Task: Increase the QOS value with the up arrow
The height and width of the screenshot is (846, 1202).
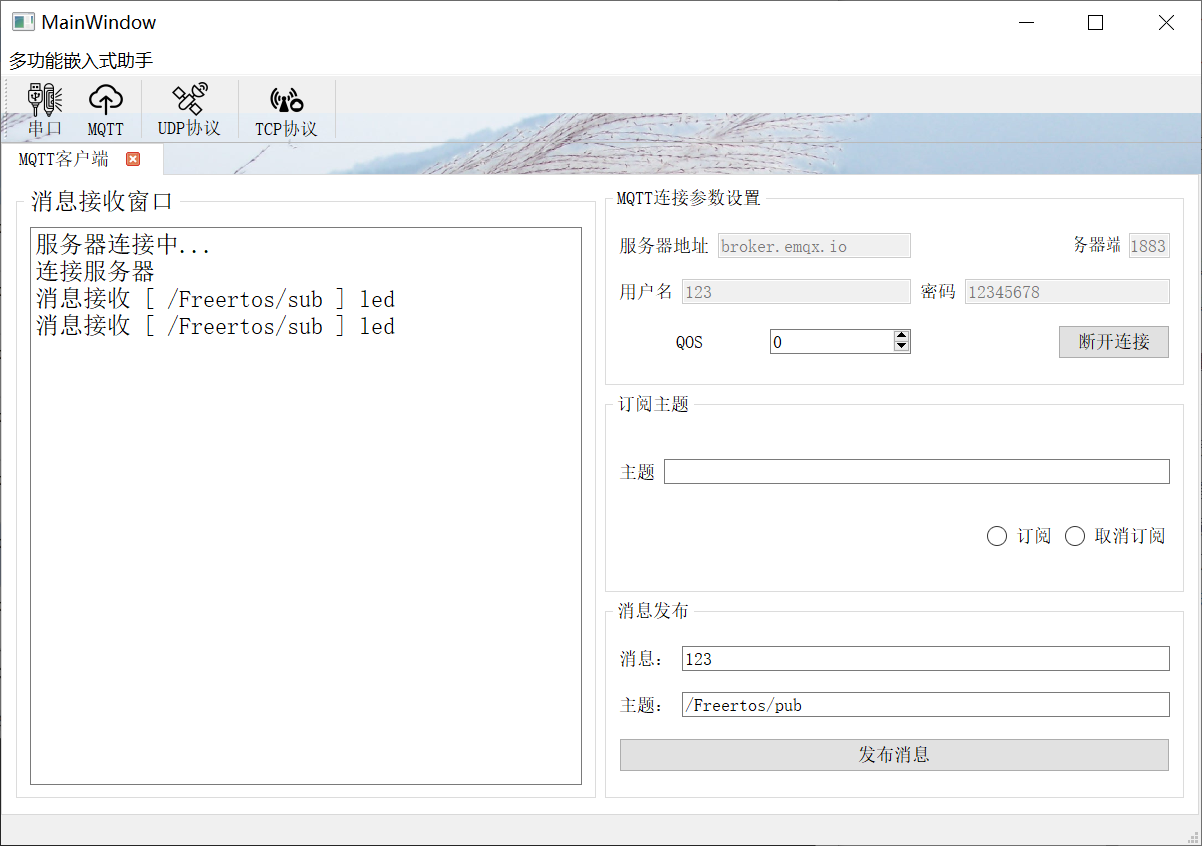Action: click(901, 335)
